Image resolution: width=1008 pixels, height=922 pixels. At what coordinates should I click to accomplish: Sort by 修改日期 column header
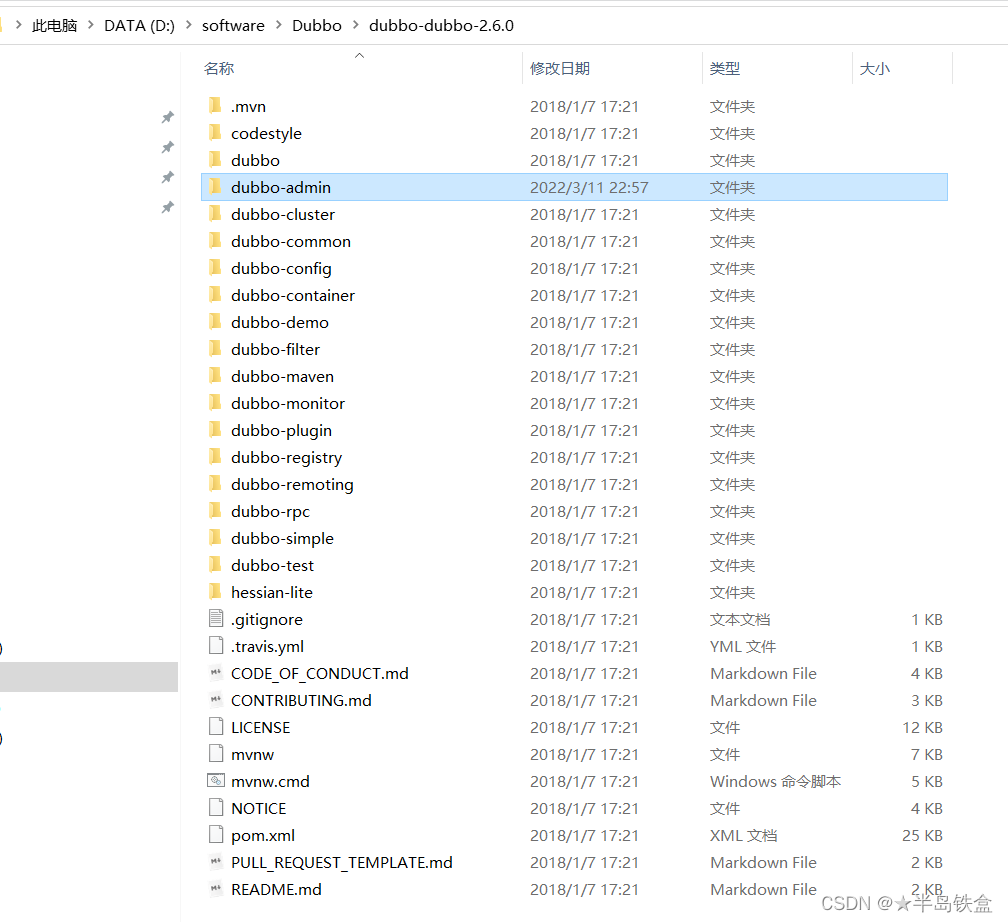click(x=560, y=68)
